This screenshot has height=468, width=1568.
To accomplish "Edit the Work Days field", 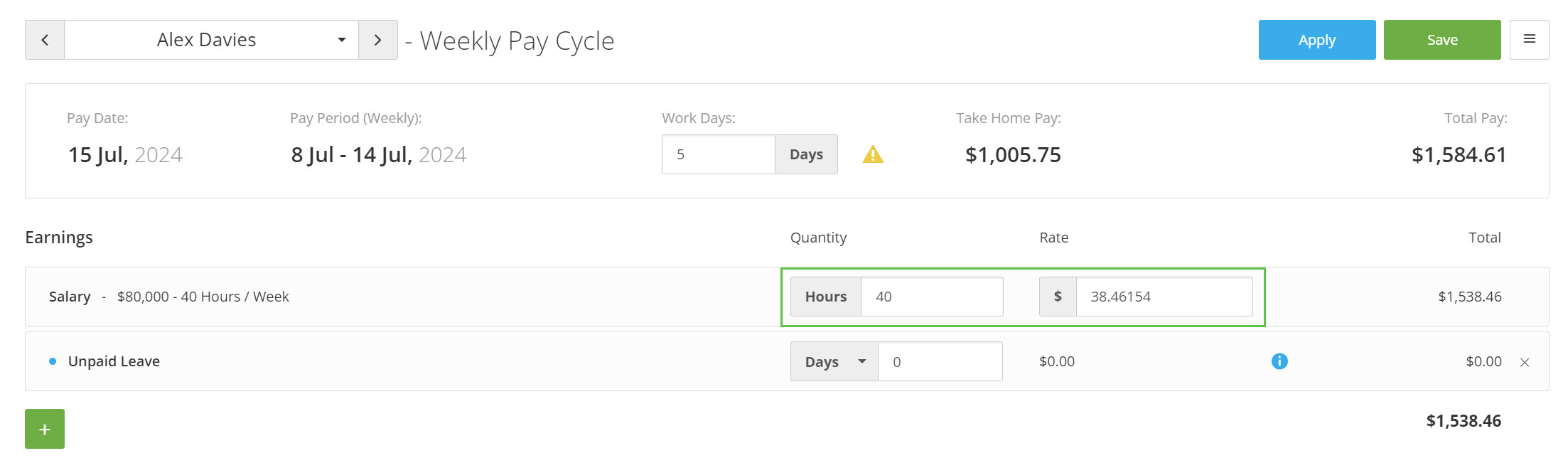I will click(x=718, y=154).
